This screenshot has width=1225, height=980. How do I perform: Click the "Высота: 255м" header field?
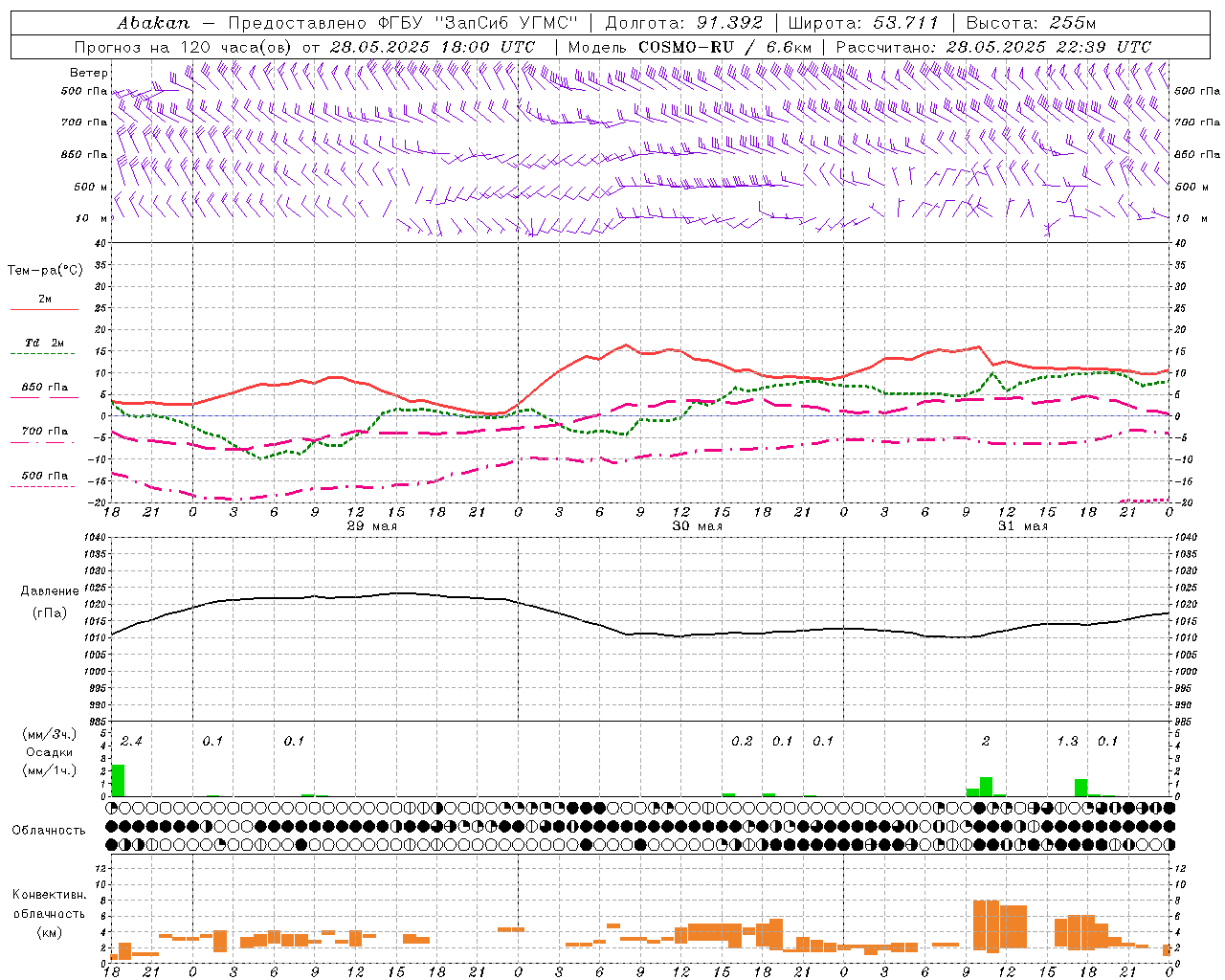click(1031, 22)
